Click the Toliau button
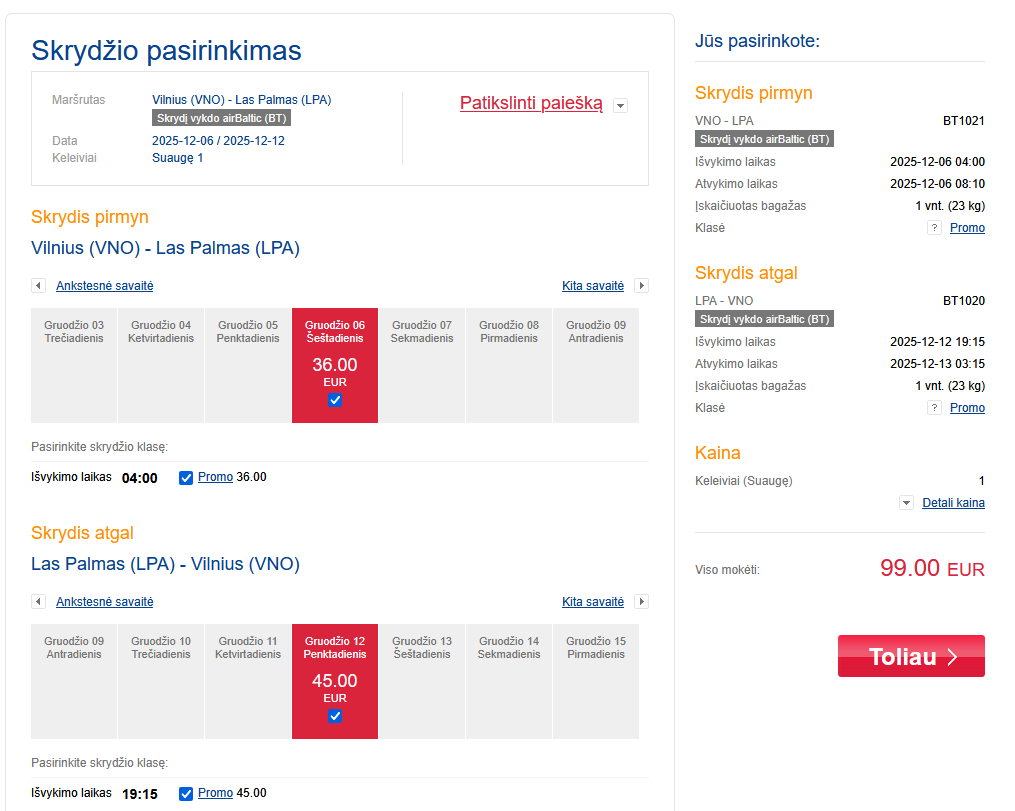The image size is (1015, 811). tap(911, 656)
